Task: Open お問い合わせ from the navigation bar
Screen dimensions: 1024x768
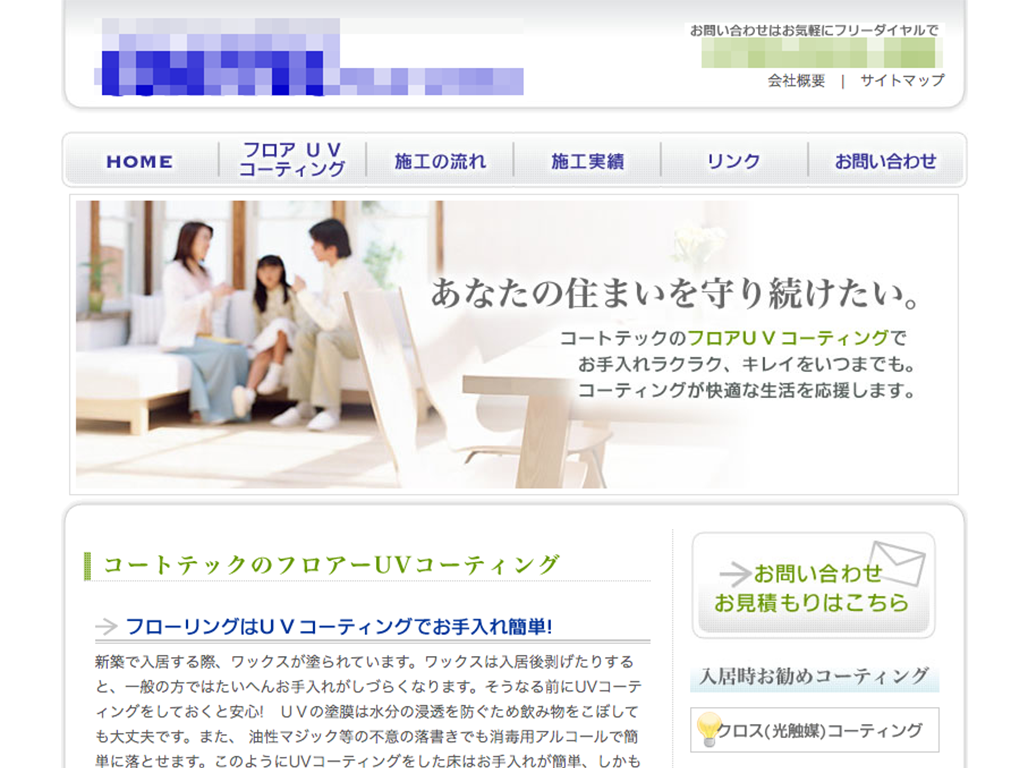Action: coord(886,161)
